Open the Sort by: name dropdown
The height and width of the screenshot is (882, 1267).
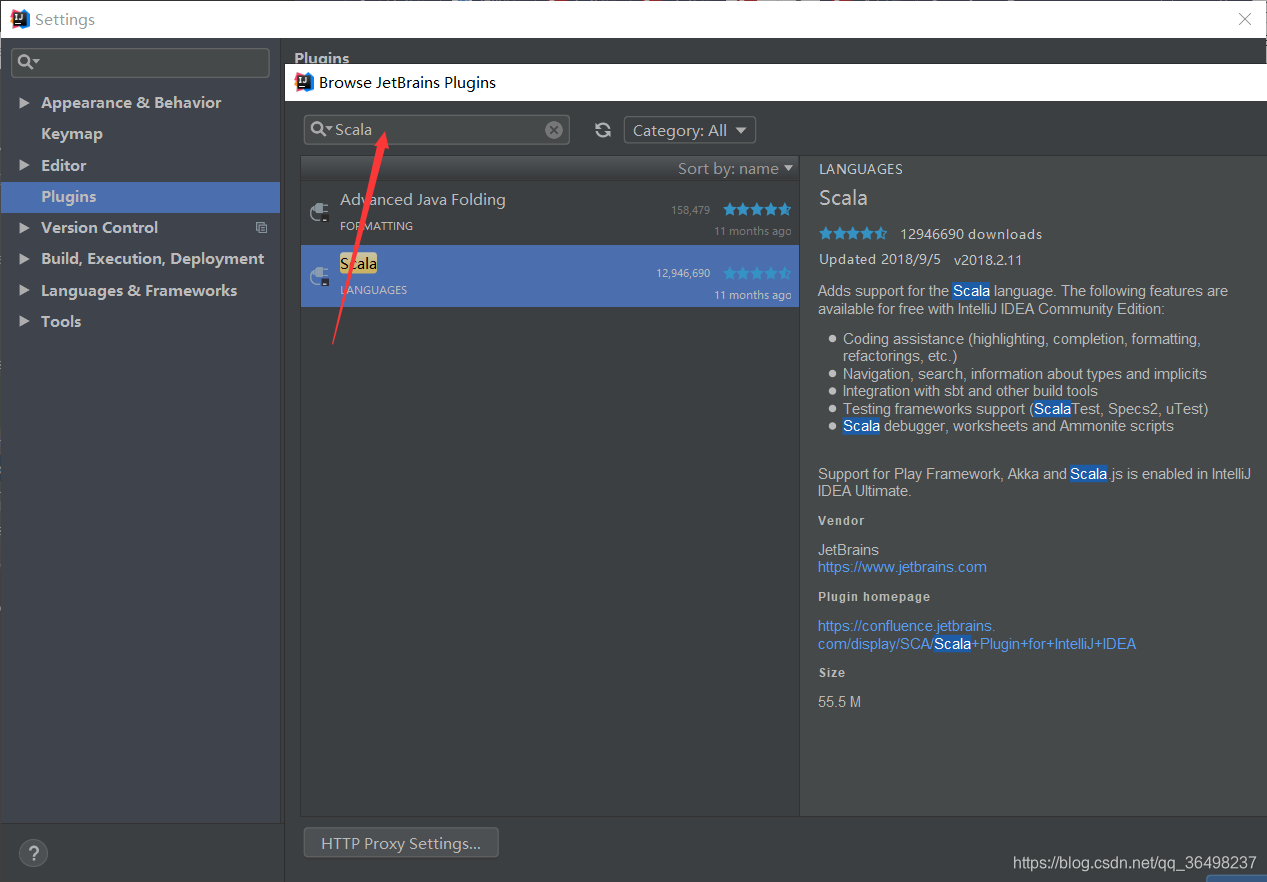point(735,168)
